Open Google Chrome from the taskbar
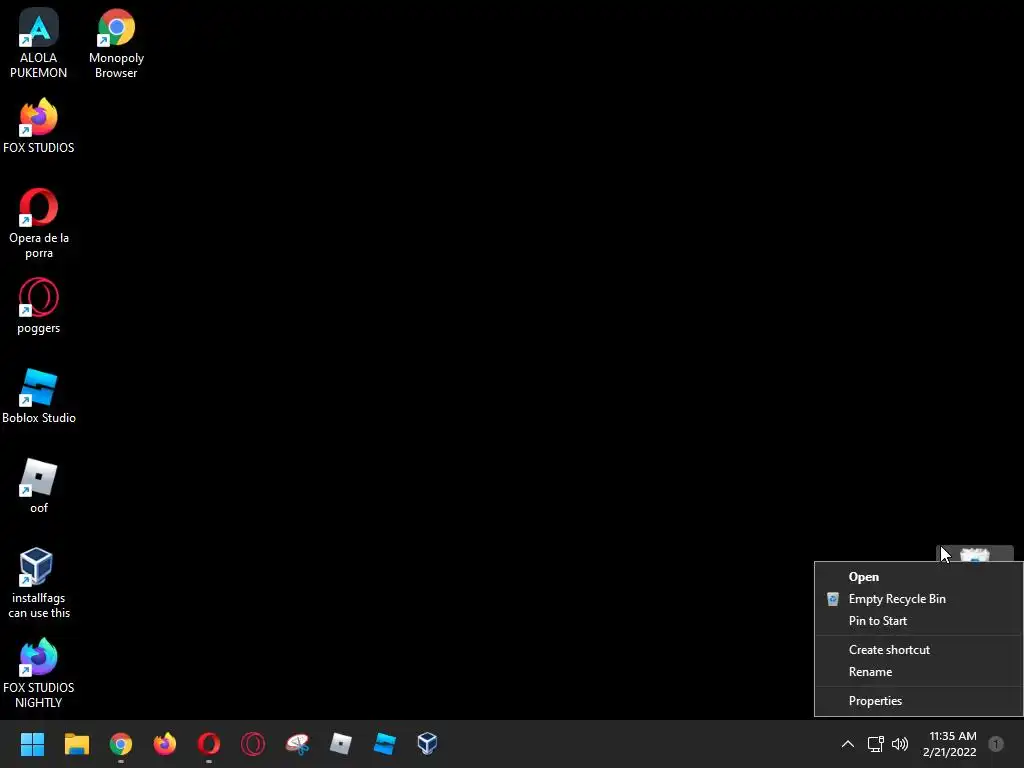The image size is (1024, 768). 121,744
